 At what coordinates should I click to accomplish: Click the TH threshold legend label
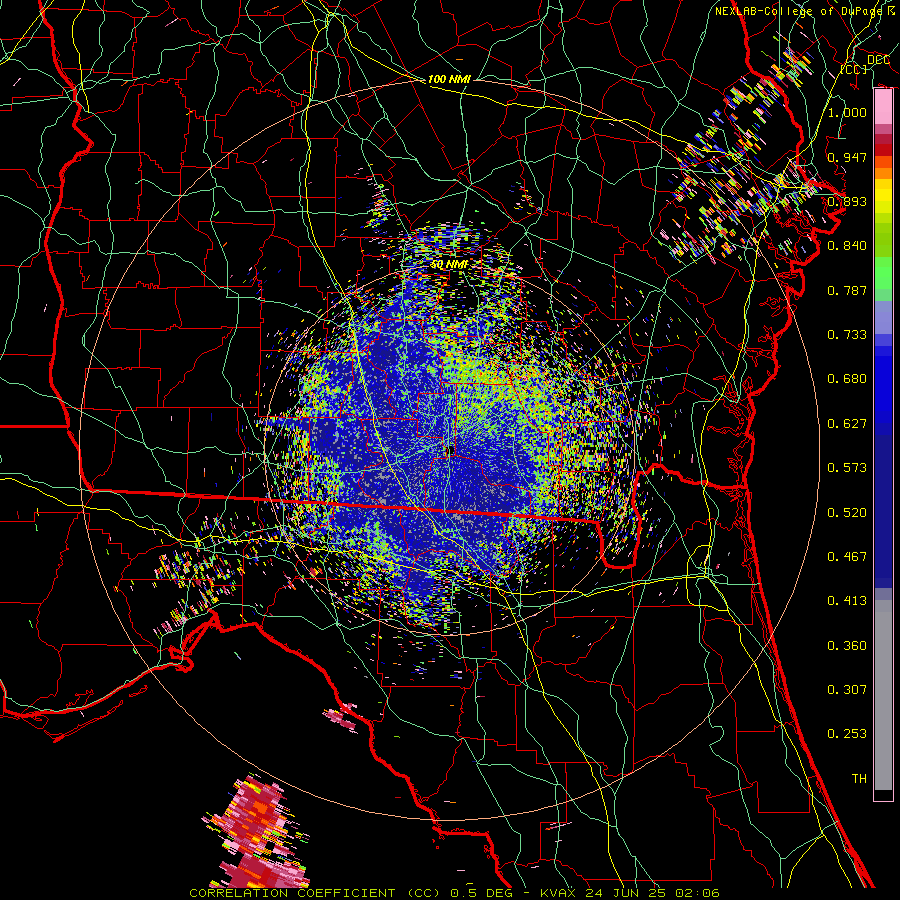[x=859, y=779]
